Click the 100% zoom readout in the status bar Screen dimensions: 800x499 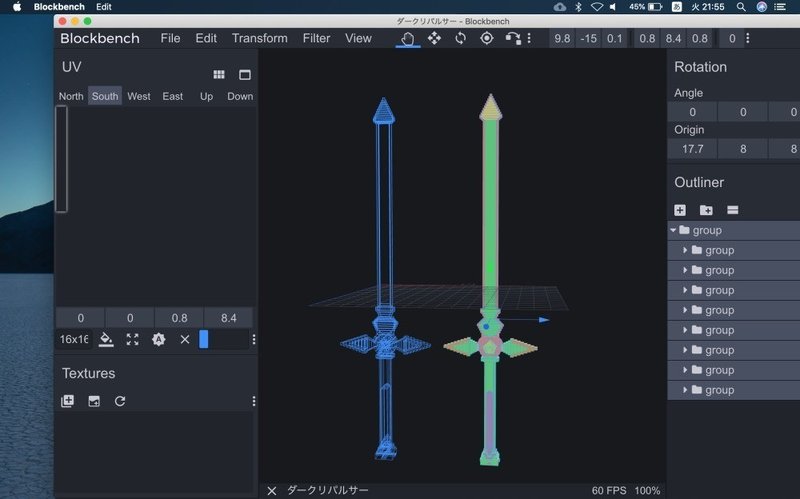pyautogui.click(x=647, y=491)
